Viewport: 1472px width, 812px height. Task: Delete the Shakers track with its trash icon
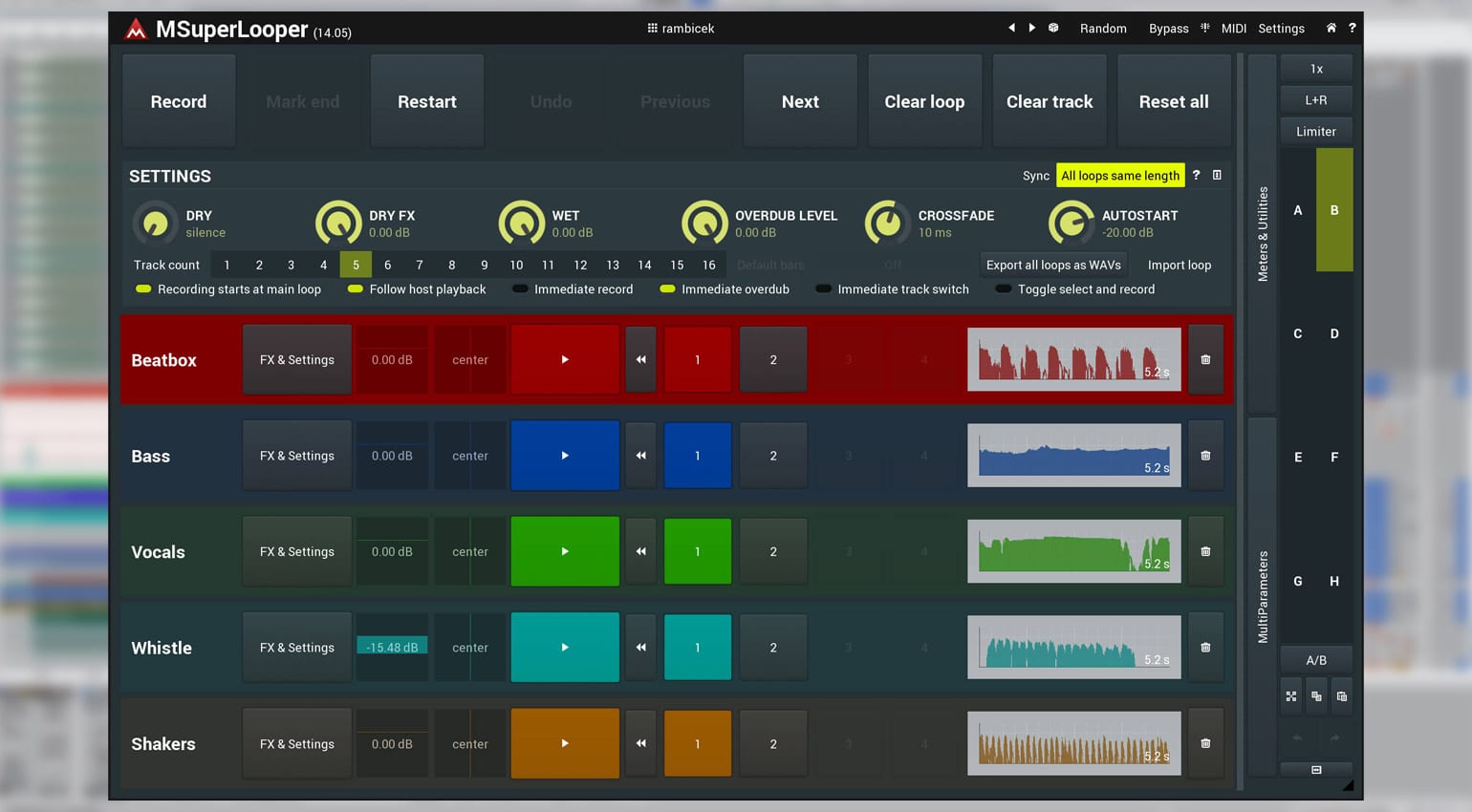(1205, 743)
